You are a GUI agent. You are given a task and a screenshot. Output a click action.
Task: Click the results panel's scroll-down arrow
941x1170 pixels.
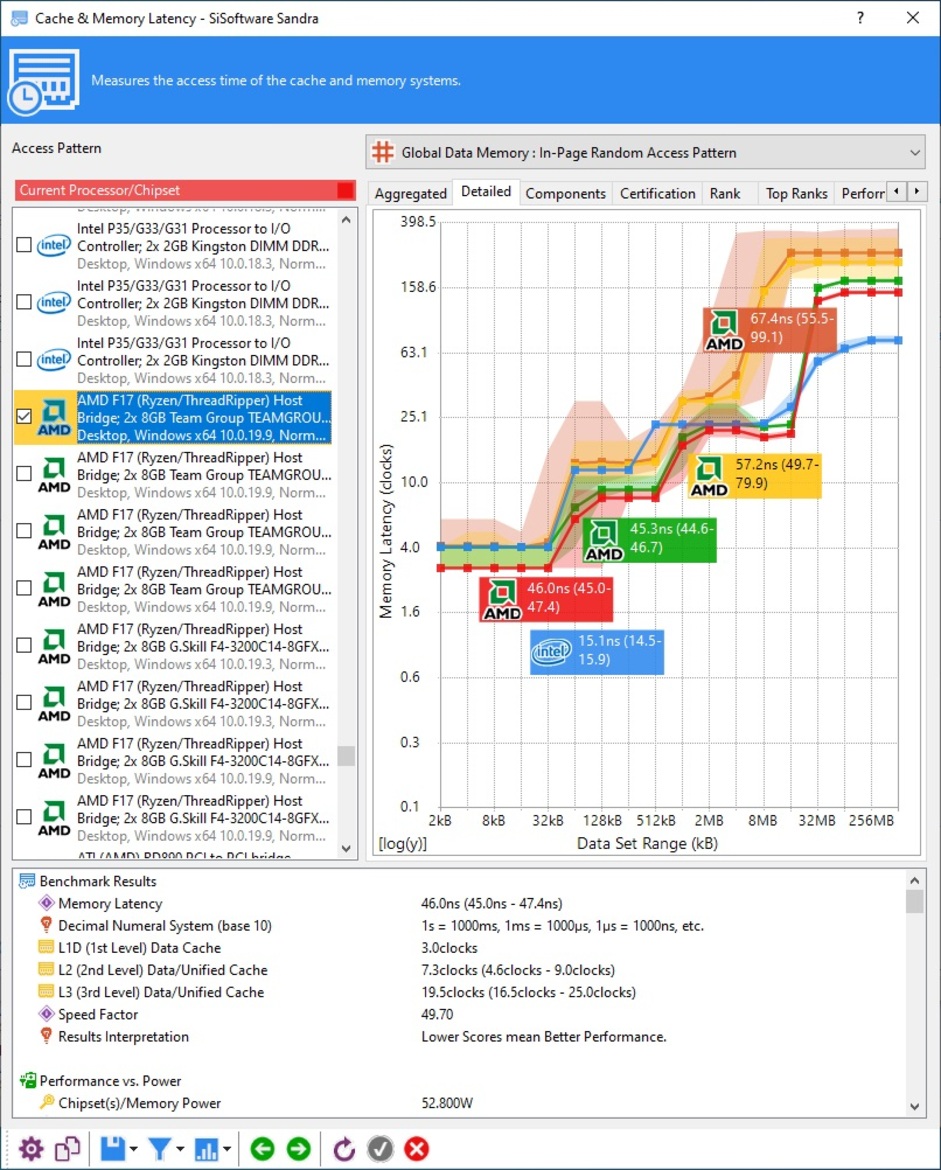click(915, 1107)
